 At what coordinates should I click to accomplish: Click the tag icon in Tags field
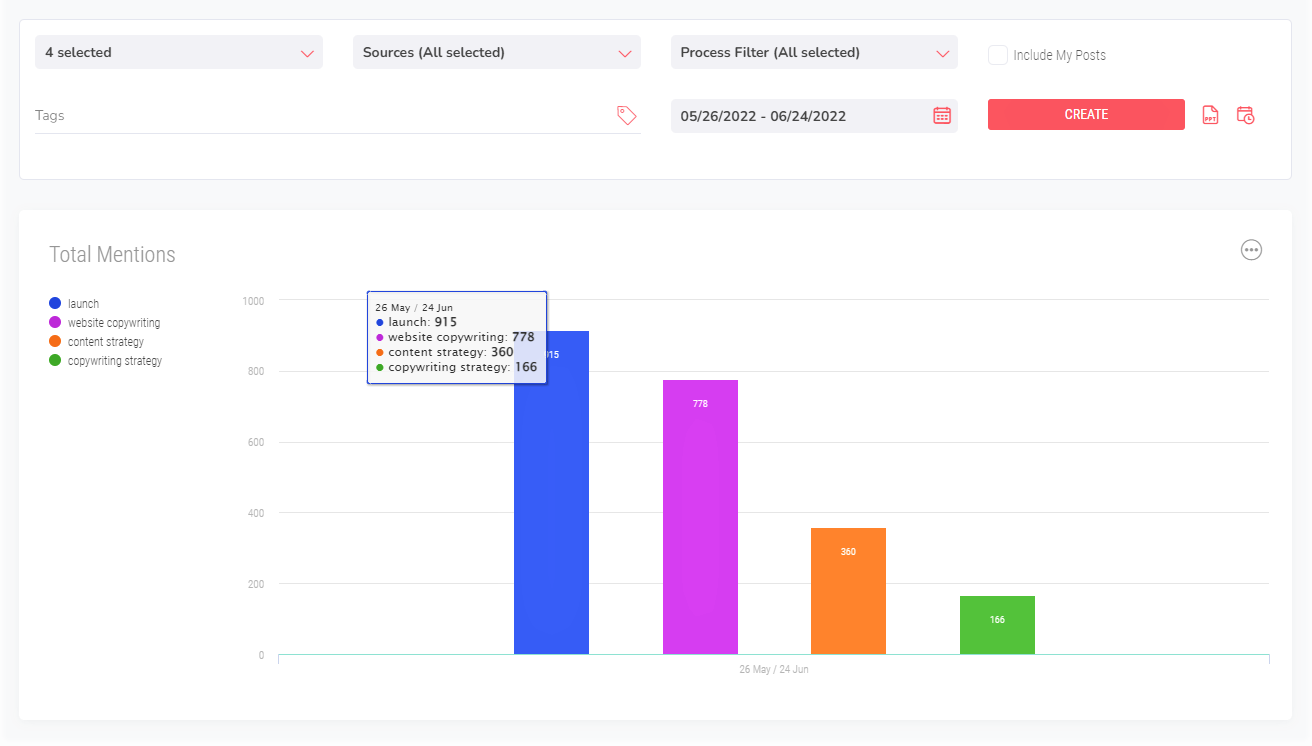627,115
